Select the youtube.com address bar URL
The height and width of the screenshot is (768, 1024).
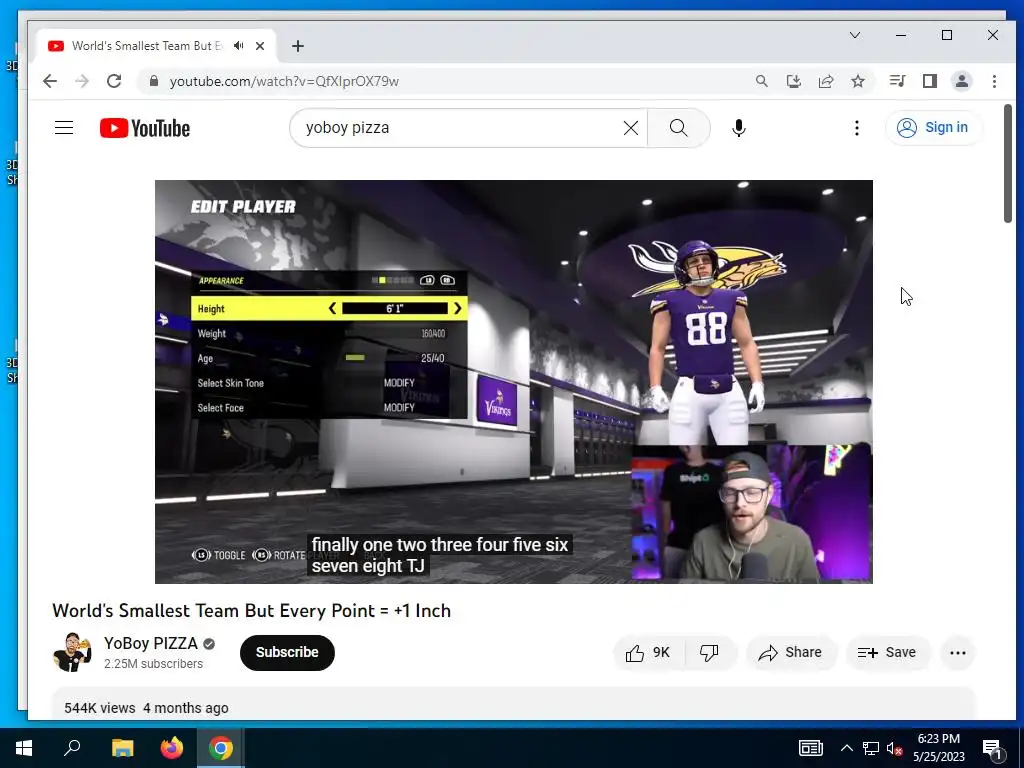(284, 81)
